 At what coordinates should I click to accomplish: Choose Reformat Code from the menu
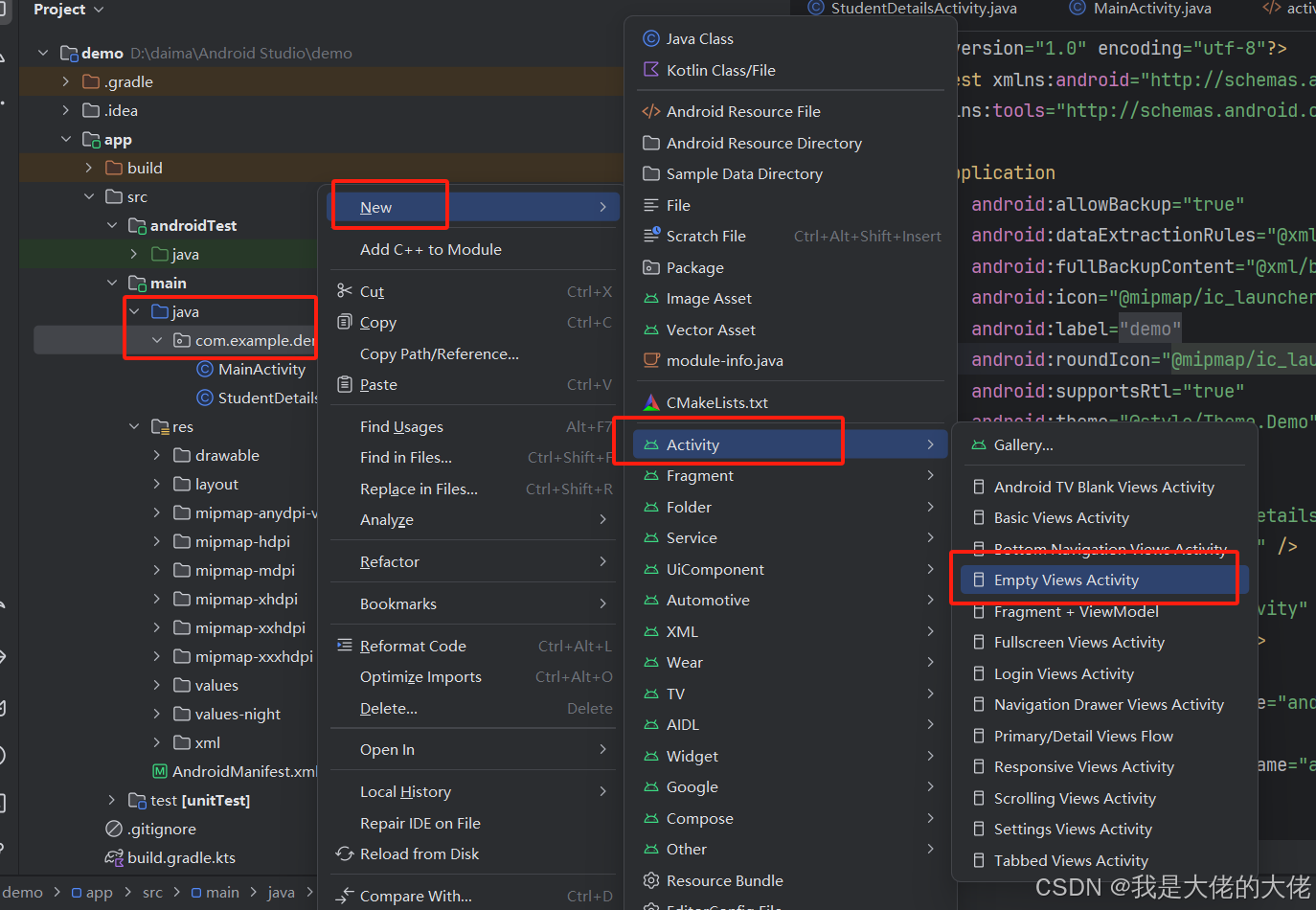tap(412, 645)
